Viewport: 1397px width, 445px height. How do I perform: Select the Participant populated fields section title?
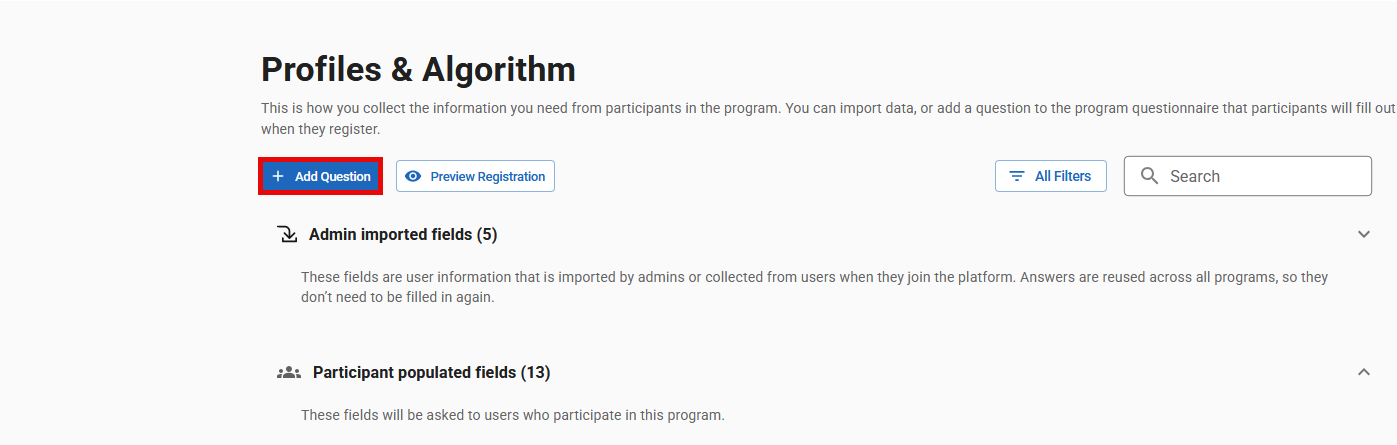point(415,372)
